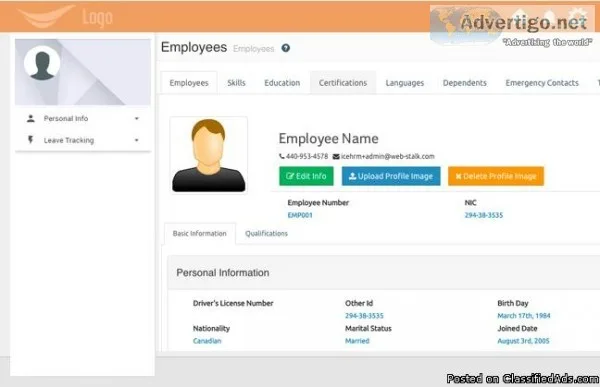Viewport: 600px width, 387px height.
Task: Expand the Leave Tracking dropdown arrow
Action: click(x=137, y=140)
